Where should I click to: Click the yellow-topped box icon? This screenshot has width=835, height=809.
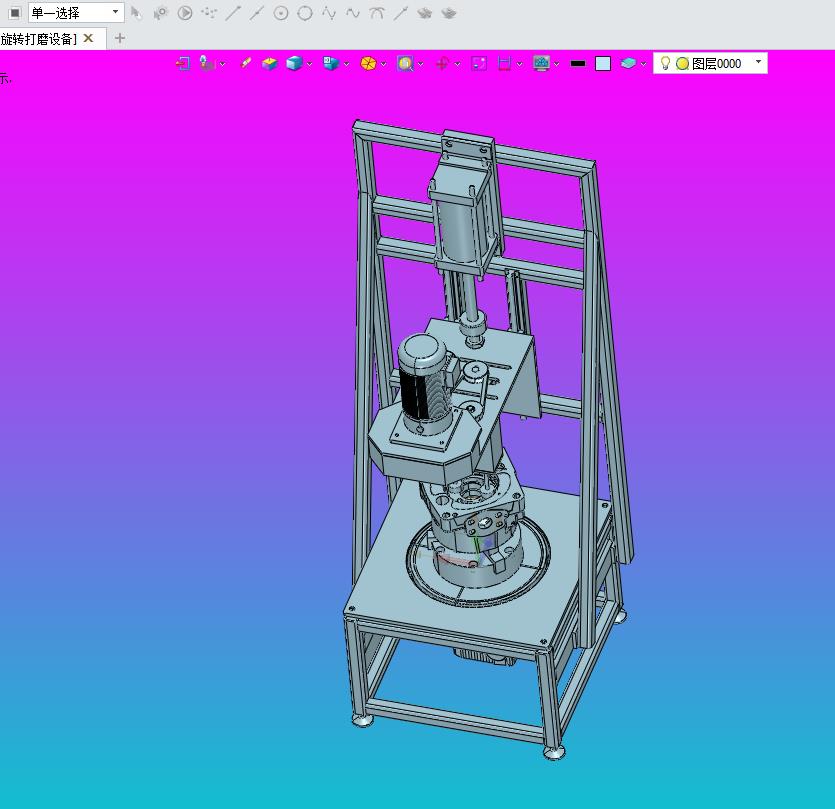269,64
